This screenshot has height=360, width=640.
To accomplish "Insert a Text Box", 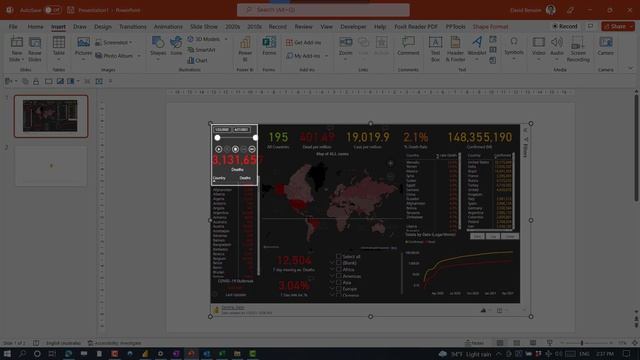I will coord(436,49).
